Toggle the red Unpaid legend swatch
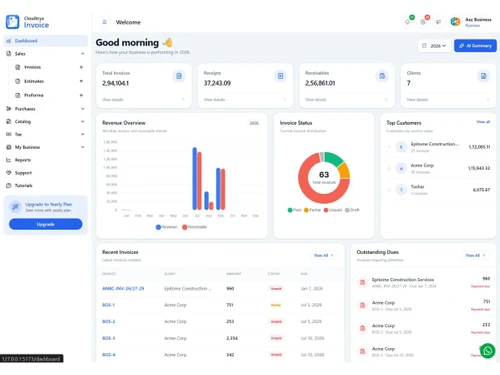Image resolution: width=500 pixels, height=375 pixels. [326, 210]
